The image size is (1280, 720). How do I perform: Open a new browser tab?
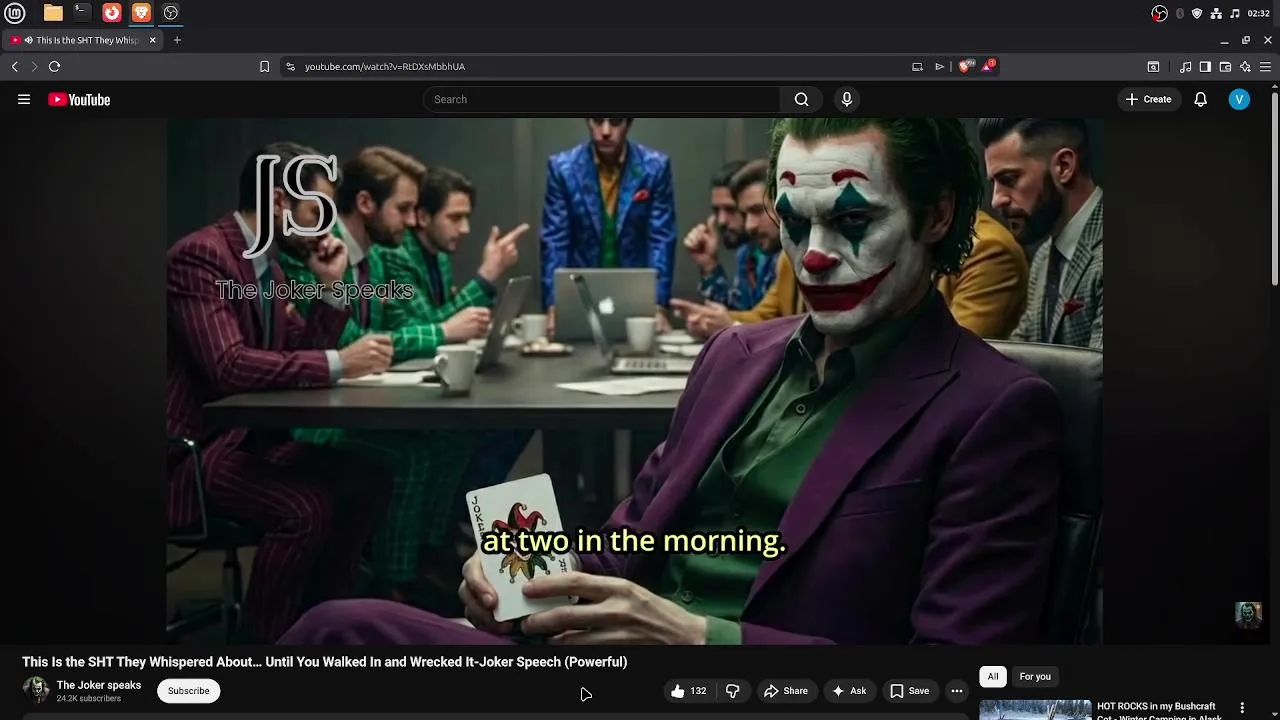coord(177,40)
